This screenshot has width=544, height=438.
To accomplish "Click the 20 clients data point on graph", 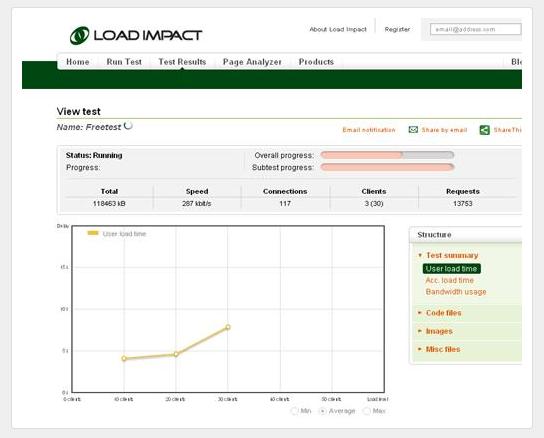I will point(176,354).
